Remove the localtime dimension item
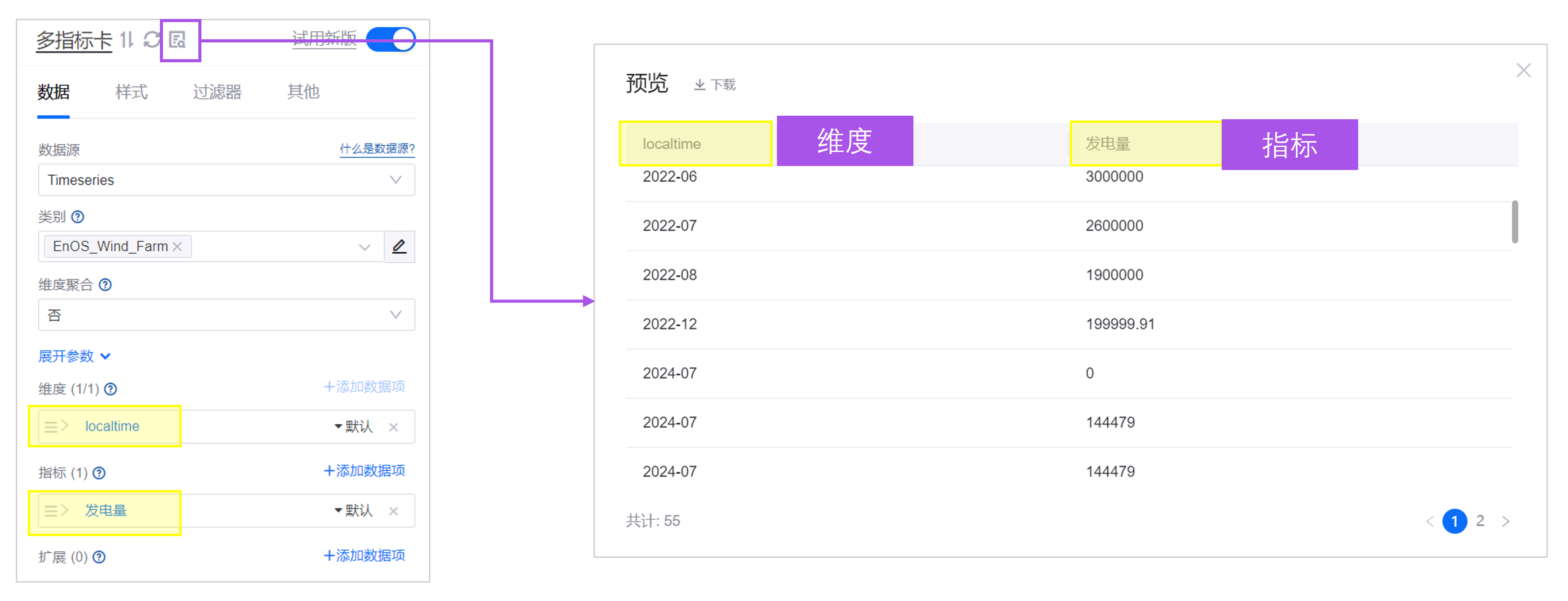 (394, 427)
